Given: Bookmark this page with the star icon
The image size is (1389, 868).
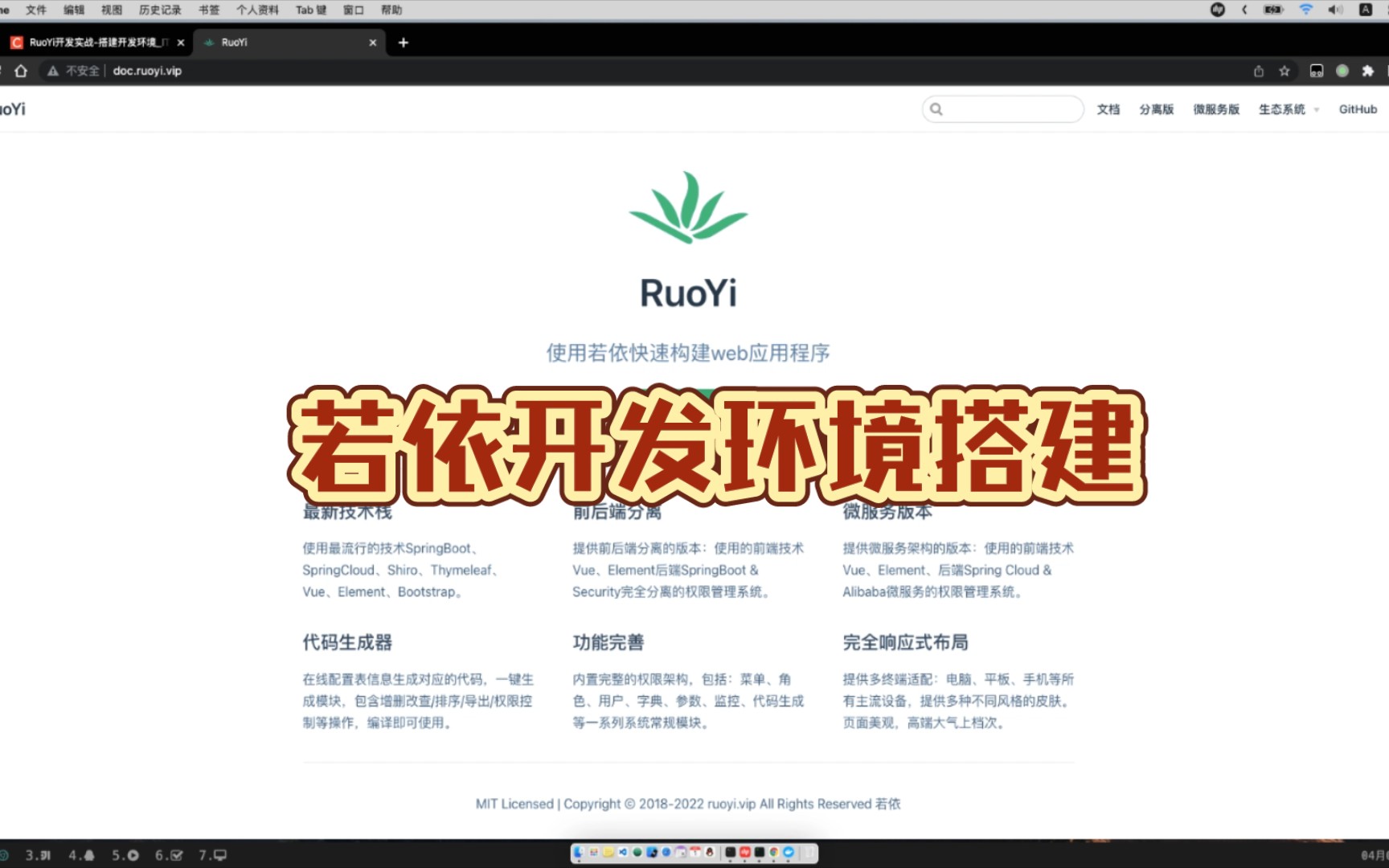Looking at the screenshot, I should 1284,71.
